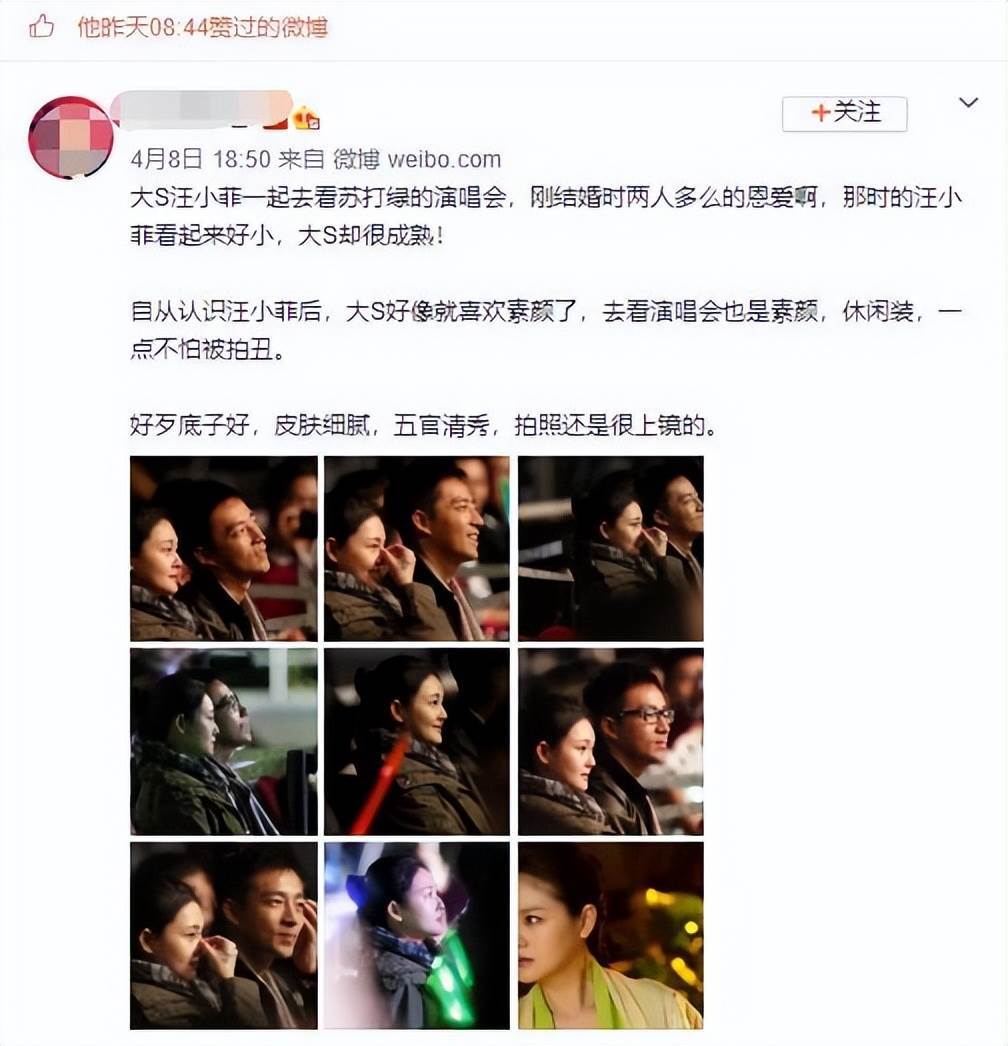Click the post line starting 好歹底子好
This screenshot has height=1046, width=1008.
[x=424, y=425]
